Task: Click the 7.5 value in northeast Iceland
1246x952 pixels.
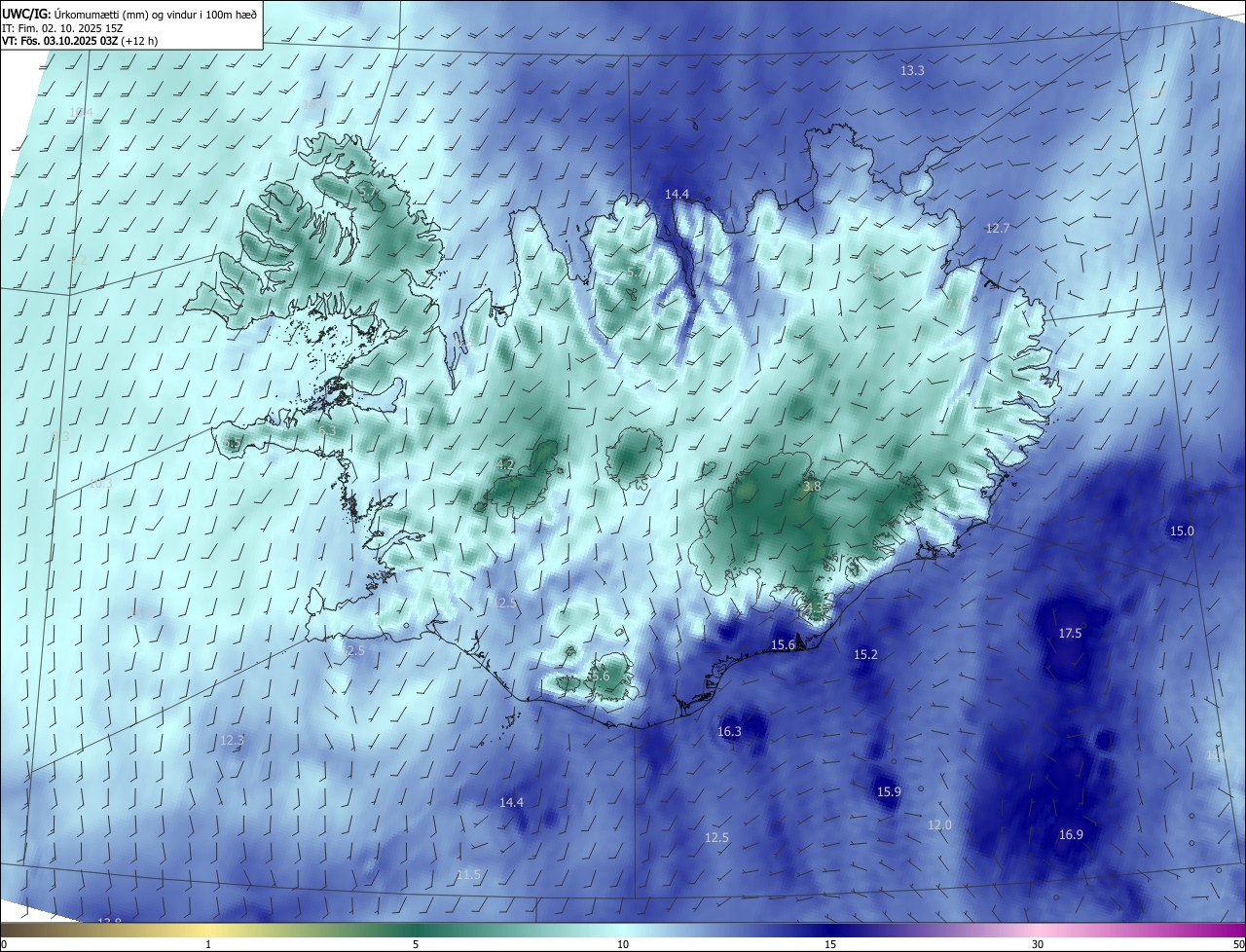Action: tap(871, 270)
